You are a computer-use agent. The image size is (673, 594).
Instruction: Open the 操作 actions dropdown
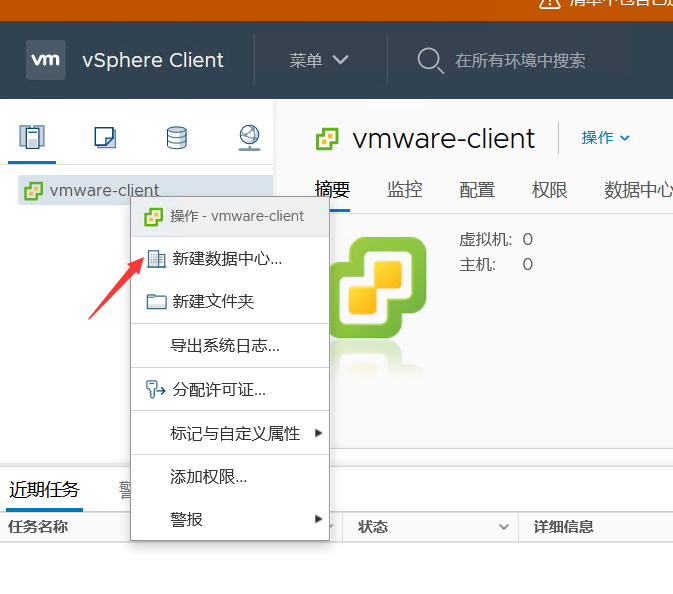606,138
